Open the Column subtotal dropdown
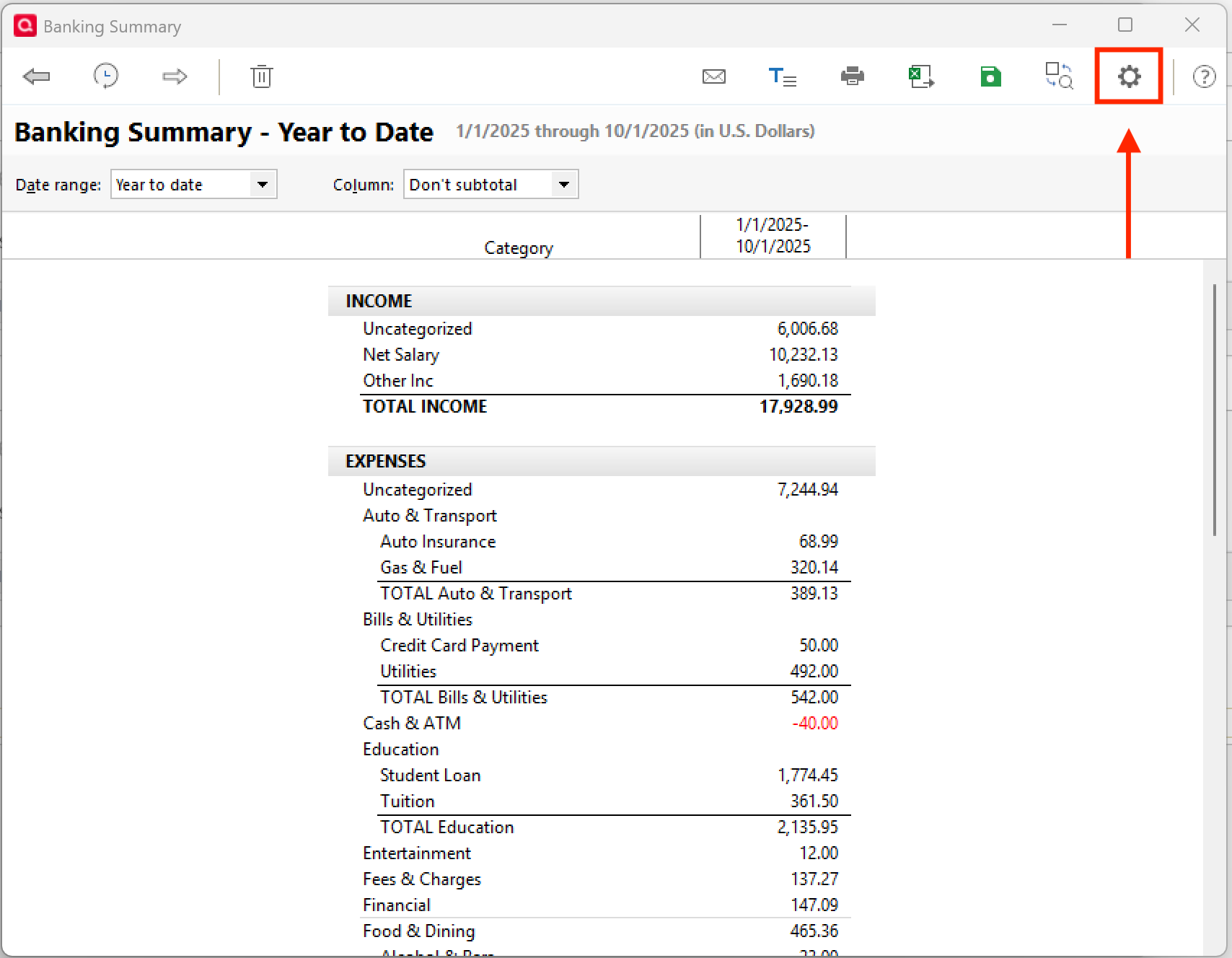This screenshot has width=1232, height=958. 490,185
